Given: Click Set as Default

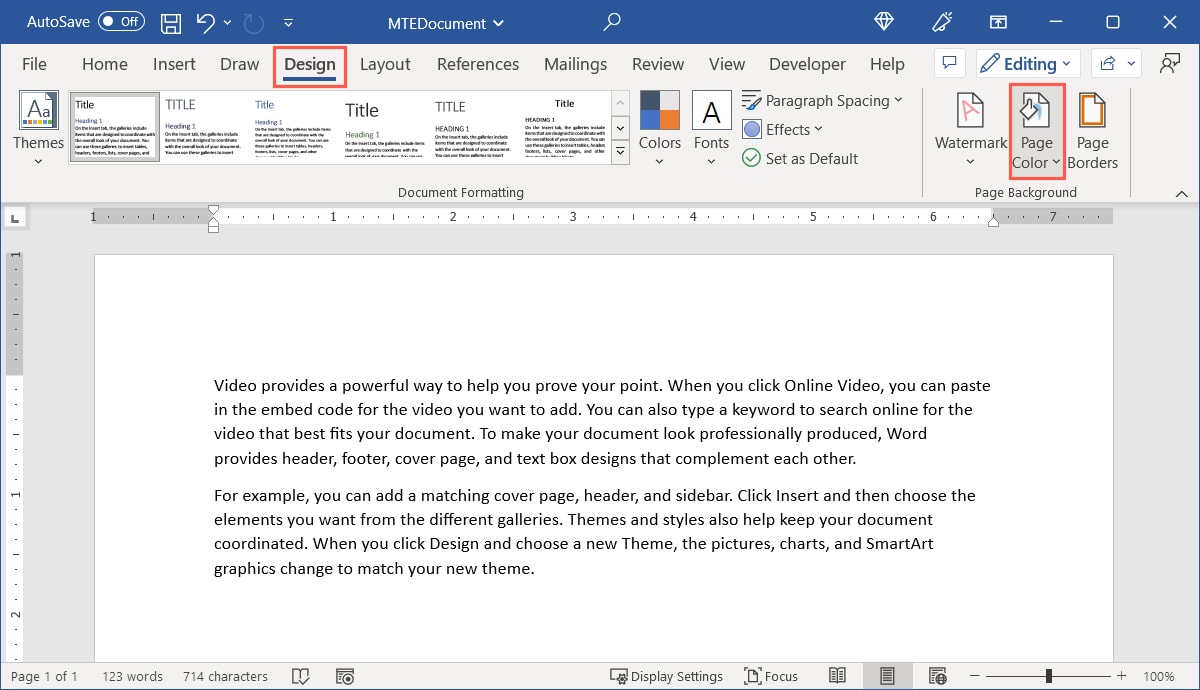Looking at the screenshot, I should pos(800,158).
